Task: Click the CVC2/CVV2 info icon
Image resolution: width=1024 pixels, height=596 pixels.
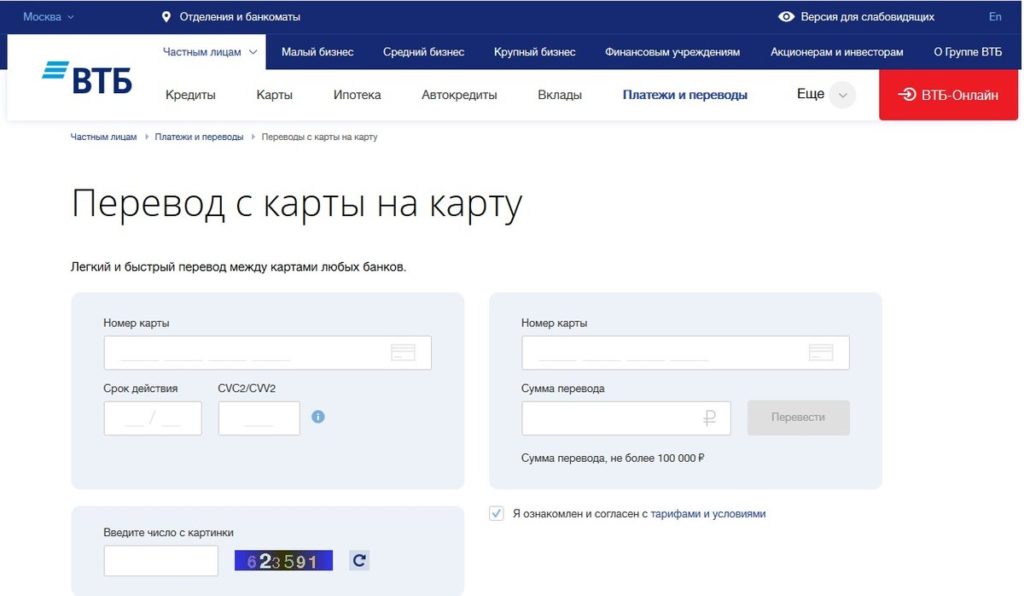Action: pos(318,416)
